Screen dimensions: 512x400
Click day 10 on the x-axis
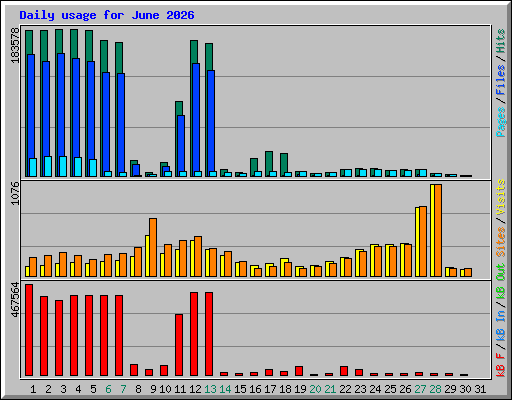pyautogui.click(x=165, y=389)
